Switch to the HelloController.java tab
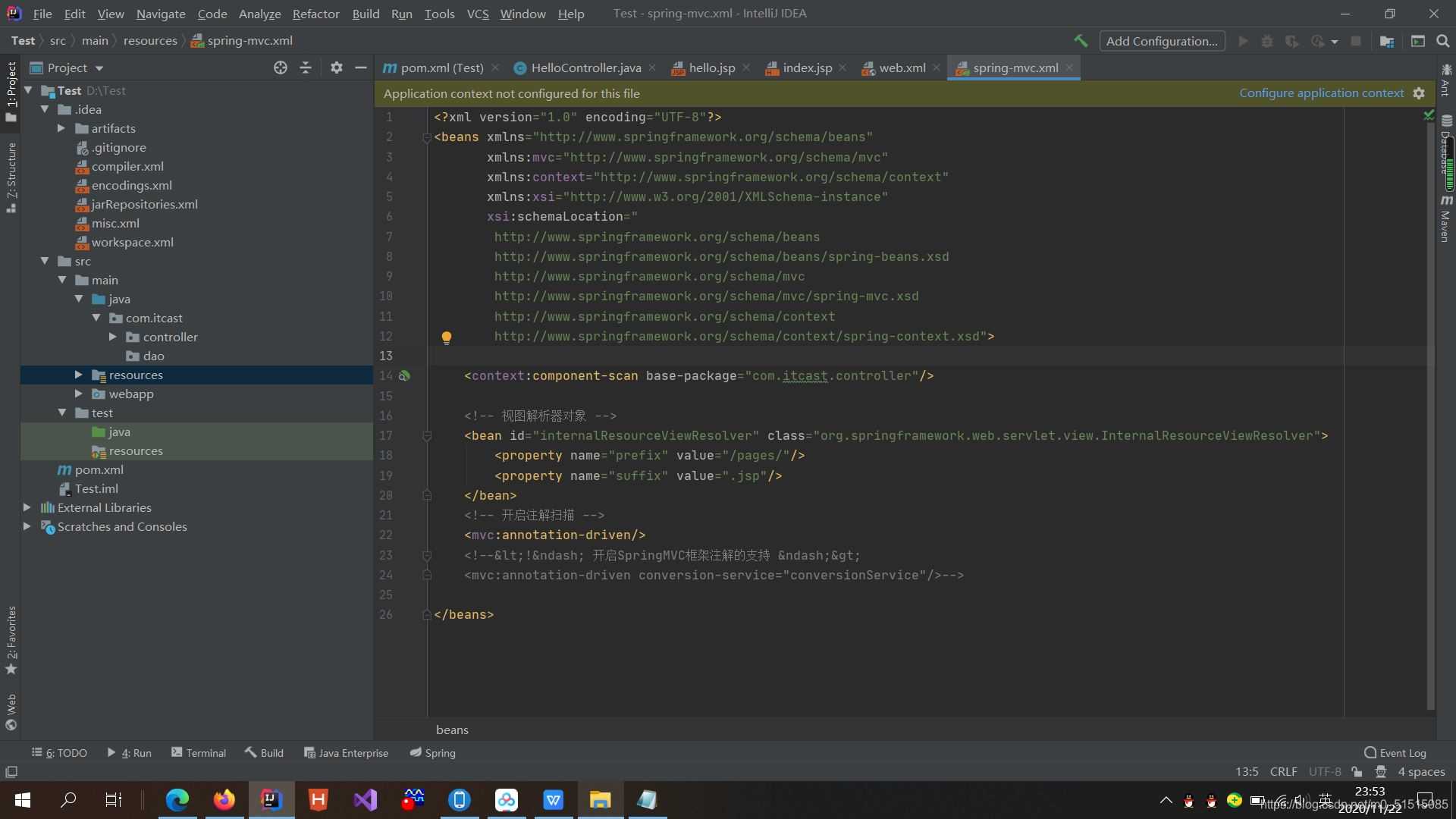The height and width of the screenshot is (819, 1456). click(x=586, y=67)
